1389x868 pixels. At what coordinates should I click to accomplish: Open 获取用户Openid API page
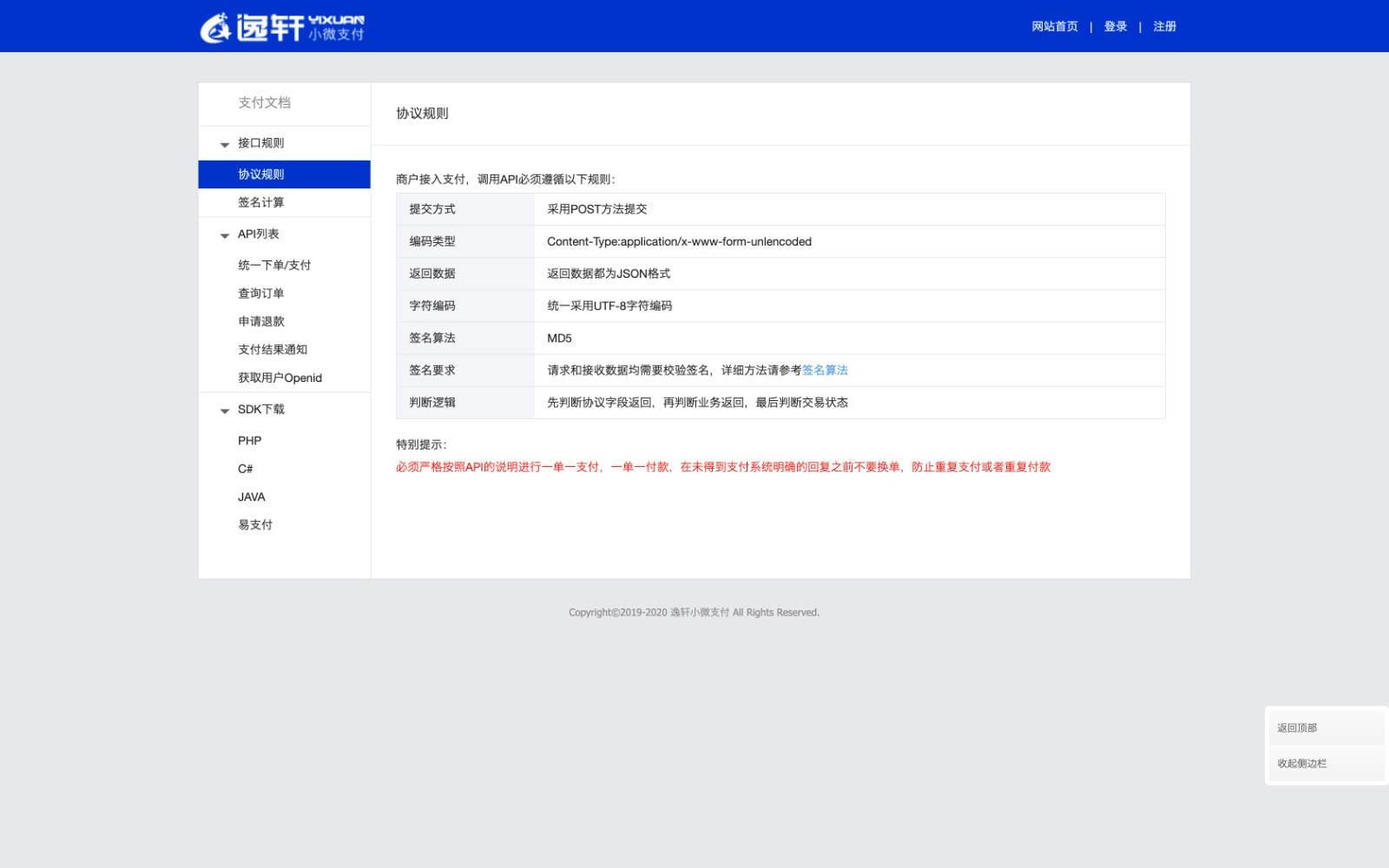(280, 378)
